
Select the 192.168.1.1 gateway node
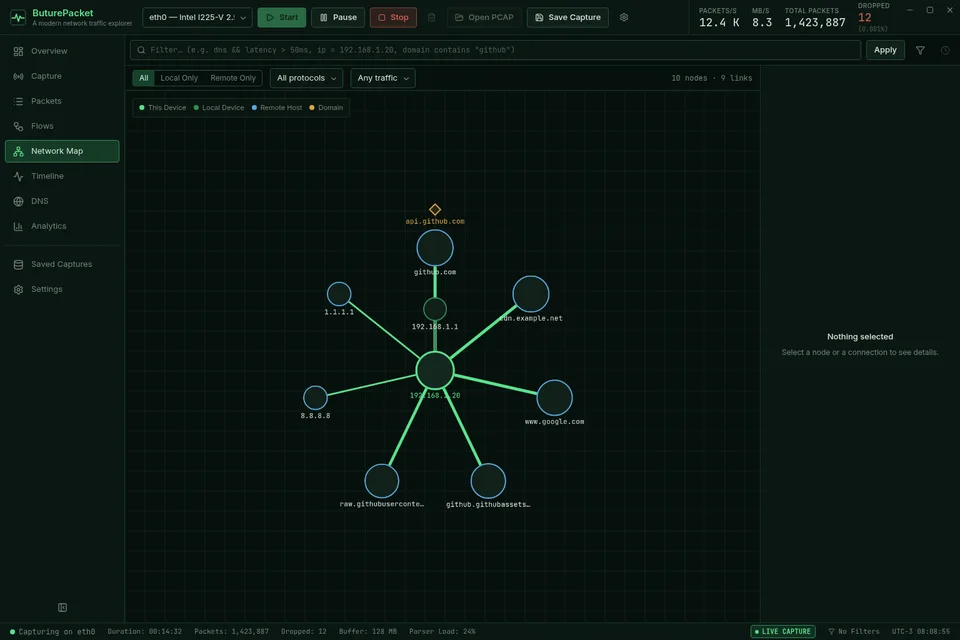435,309
